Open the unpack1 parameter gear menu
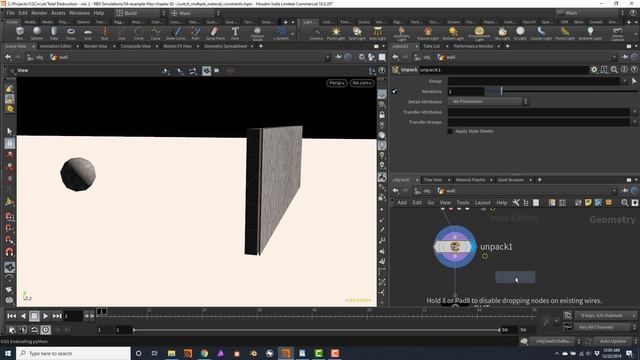This screenshot has width=640, height=360. (594, 70)
